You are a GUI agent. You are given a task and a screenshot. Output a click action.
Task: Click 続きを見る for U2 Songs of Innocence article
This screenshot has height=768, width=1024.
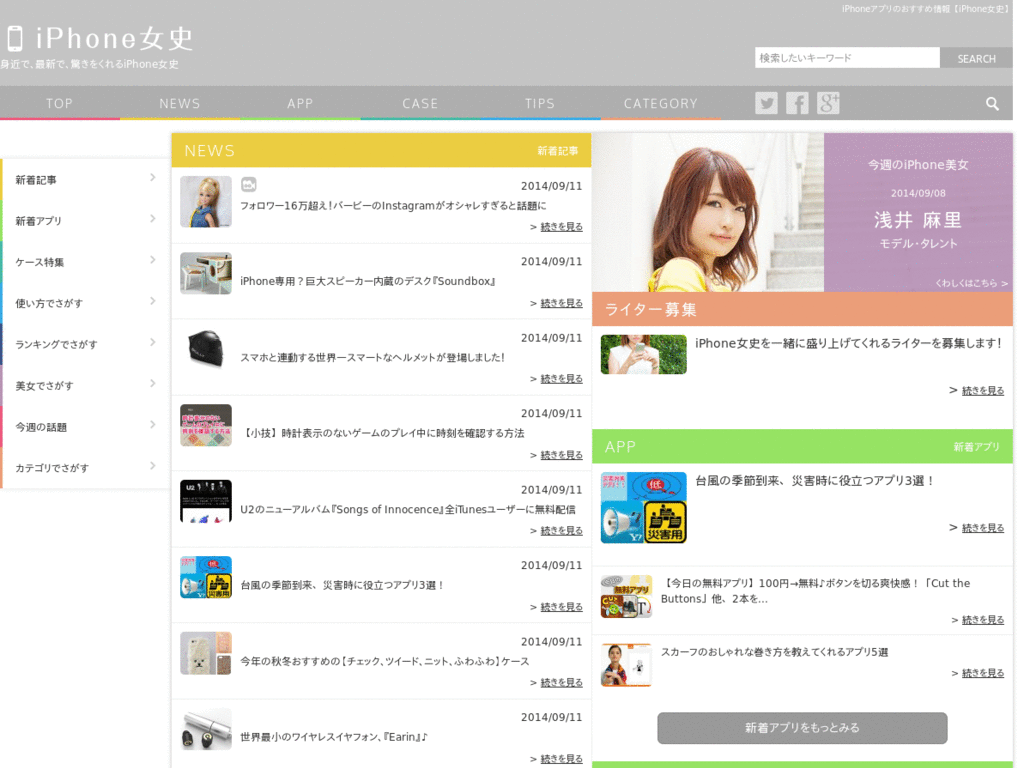[562, 530]
